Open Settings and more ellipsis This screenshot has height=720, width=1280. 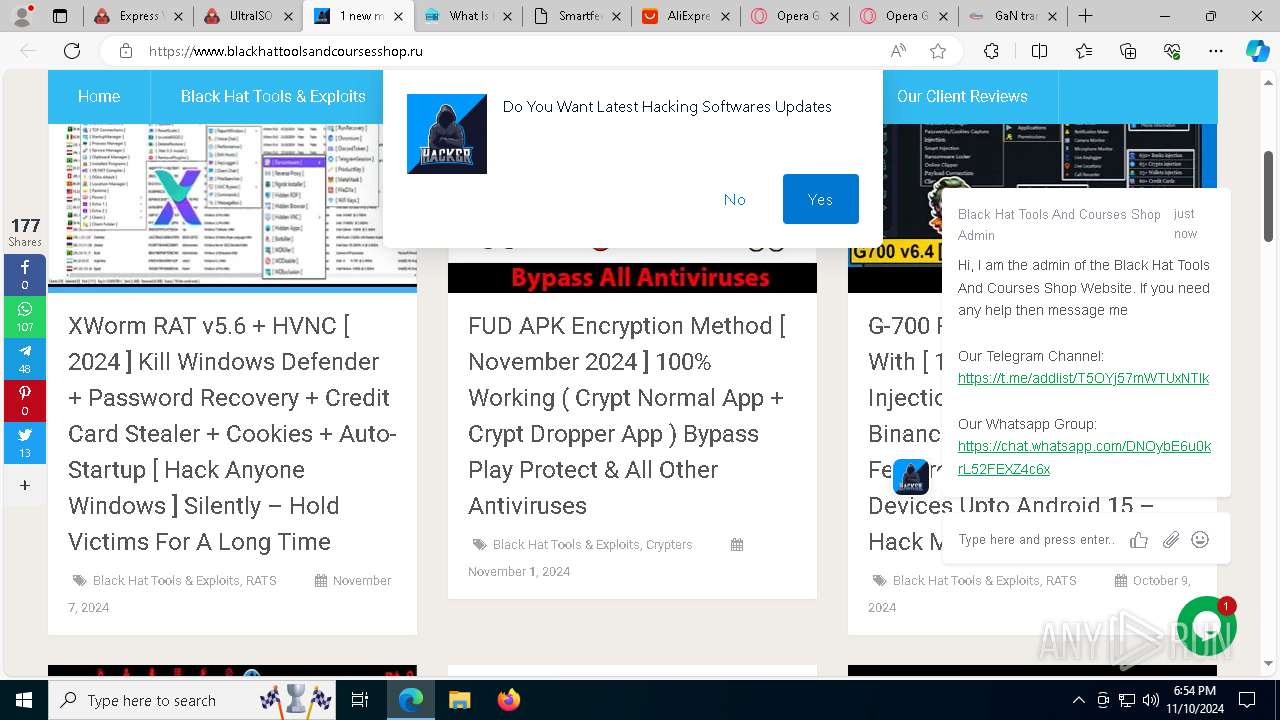coord(1216,51)
